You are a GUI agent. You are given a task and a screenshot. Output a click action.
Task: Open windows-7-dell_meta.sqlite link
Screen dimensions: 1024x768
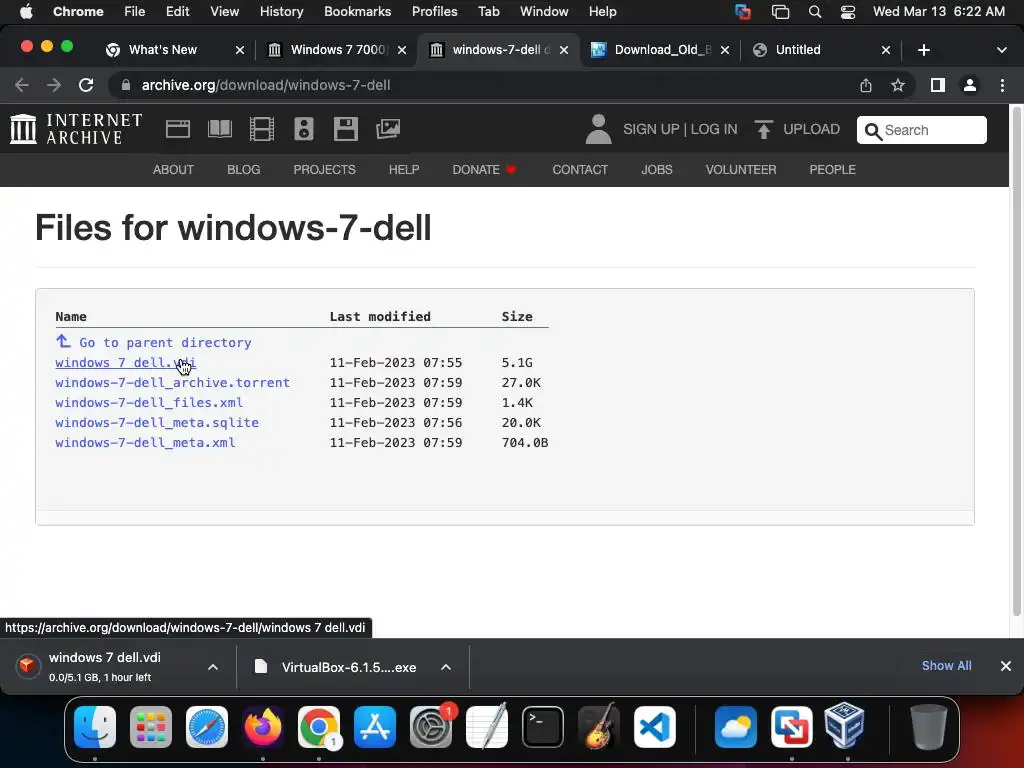[x=157, y=423]
